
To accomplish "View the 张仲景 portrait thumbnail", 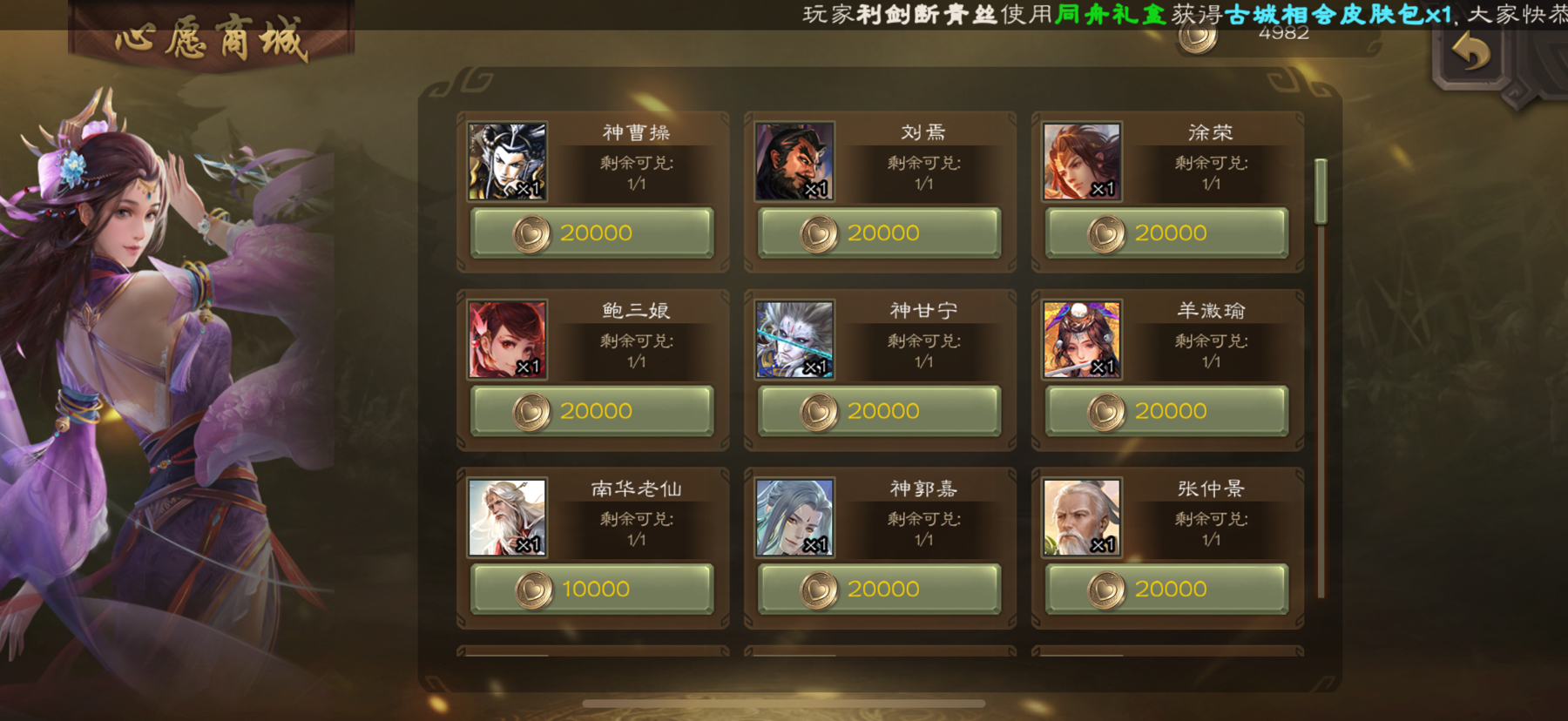I will coord(1083,517).
